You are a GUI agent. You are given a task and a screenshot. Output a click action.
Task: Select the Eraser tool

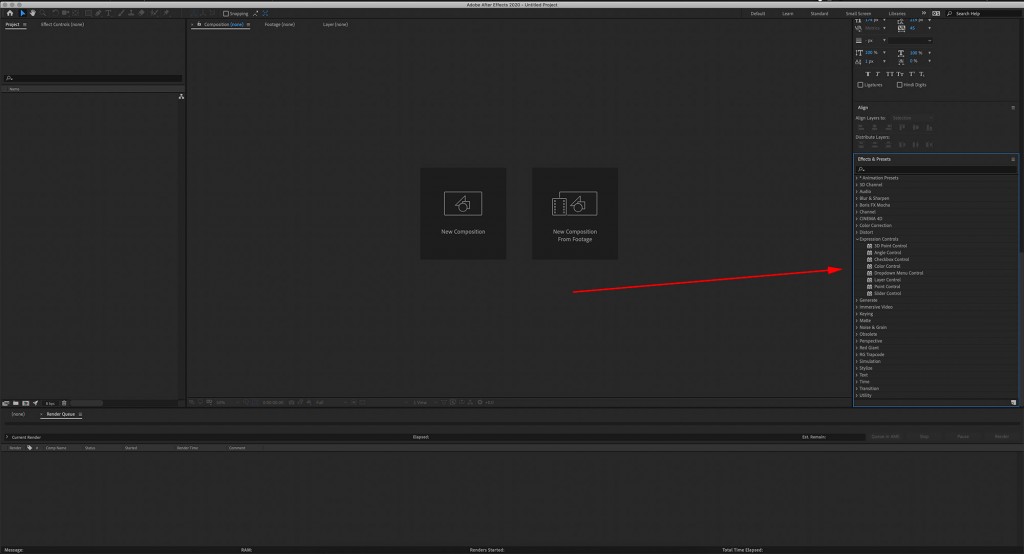141,13
